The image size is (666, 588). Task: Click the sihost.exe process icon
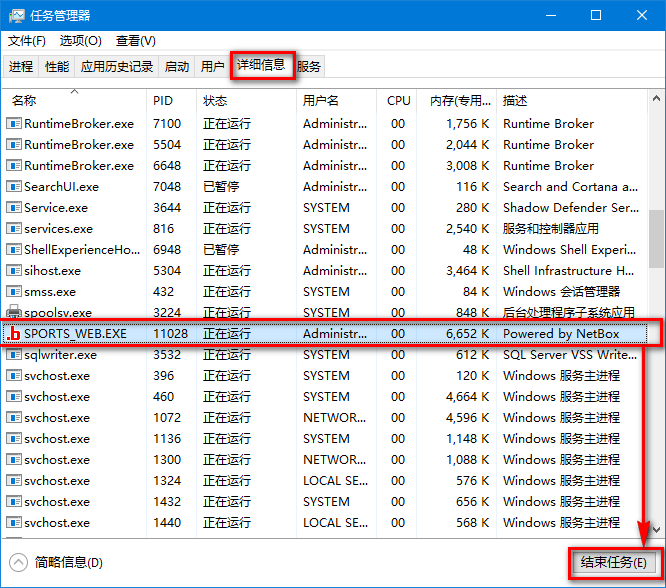click(14, 271)
